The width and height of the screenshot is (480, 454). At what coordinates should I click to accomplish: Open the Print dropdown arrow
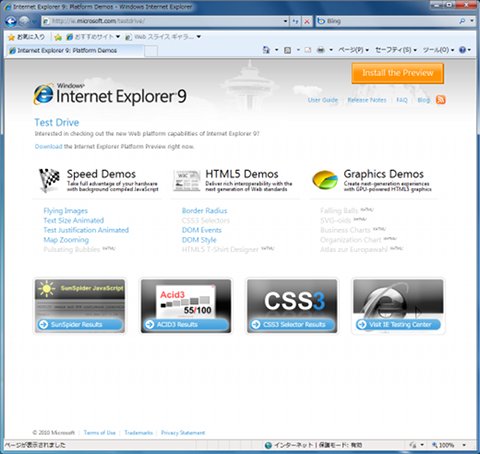(331, 50)
